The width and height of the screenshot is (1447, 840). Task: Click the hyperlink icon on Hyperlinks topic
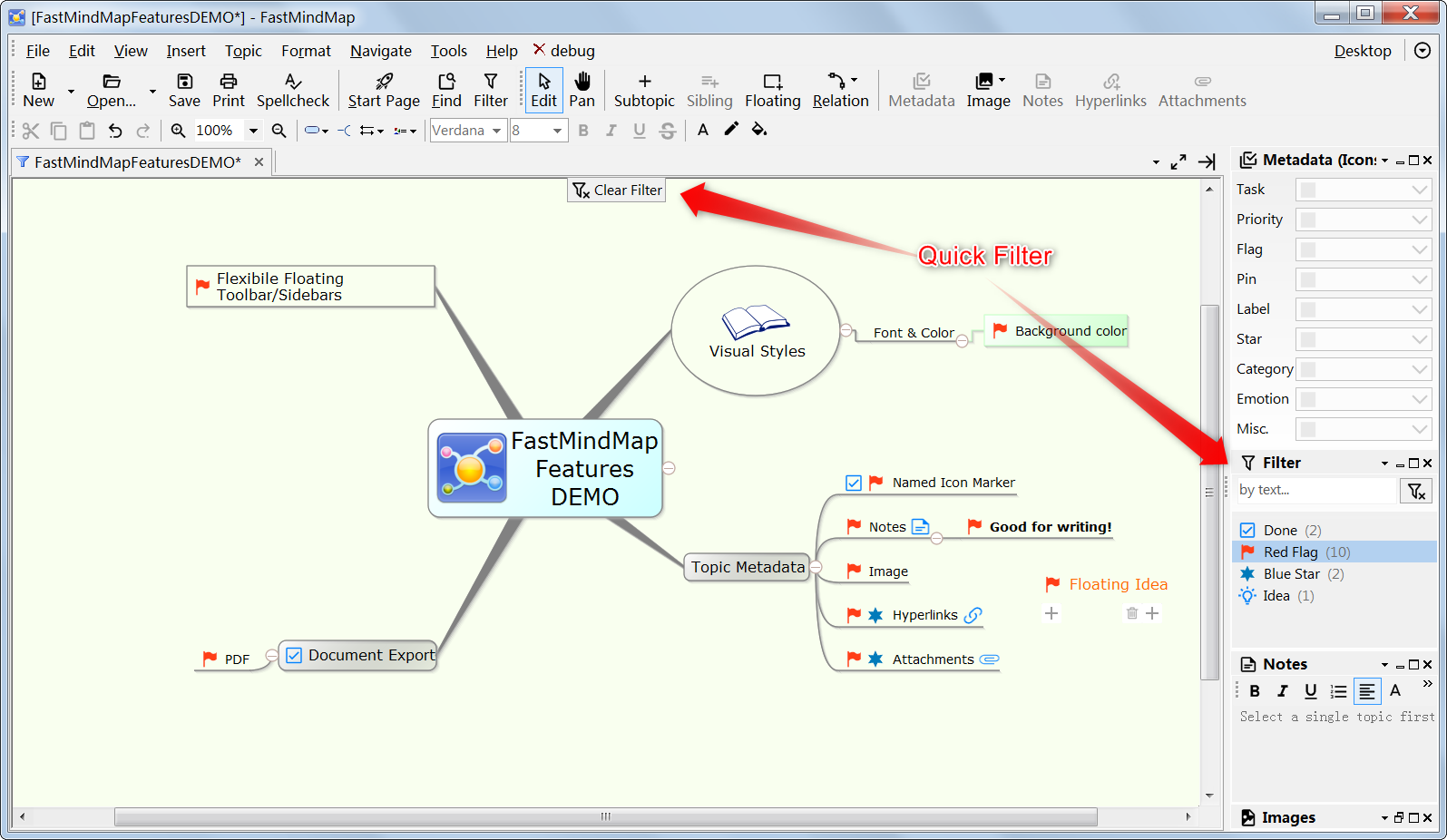tap(973, 615)
